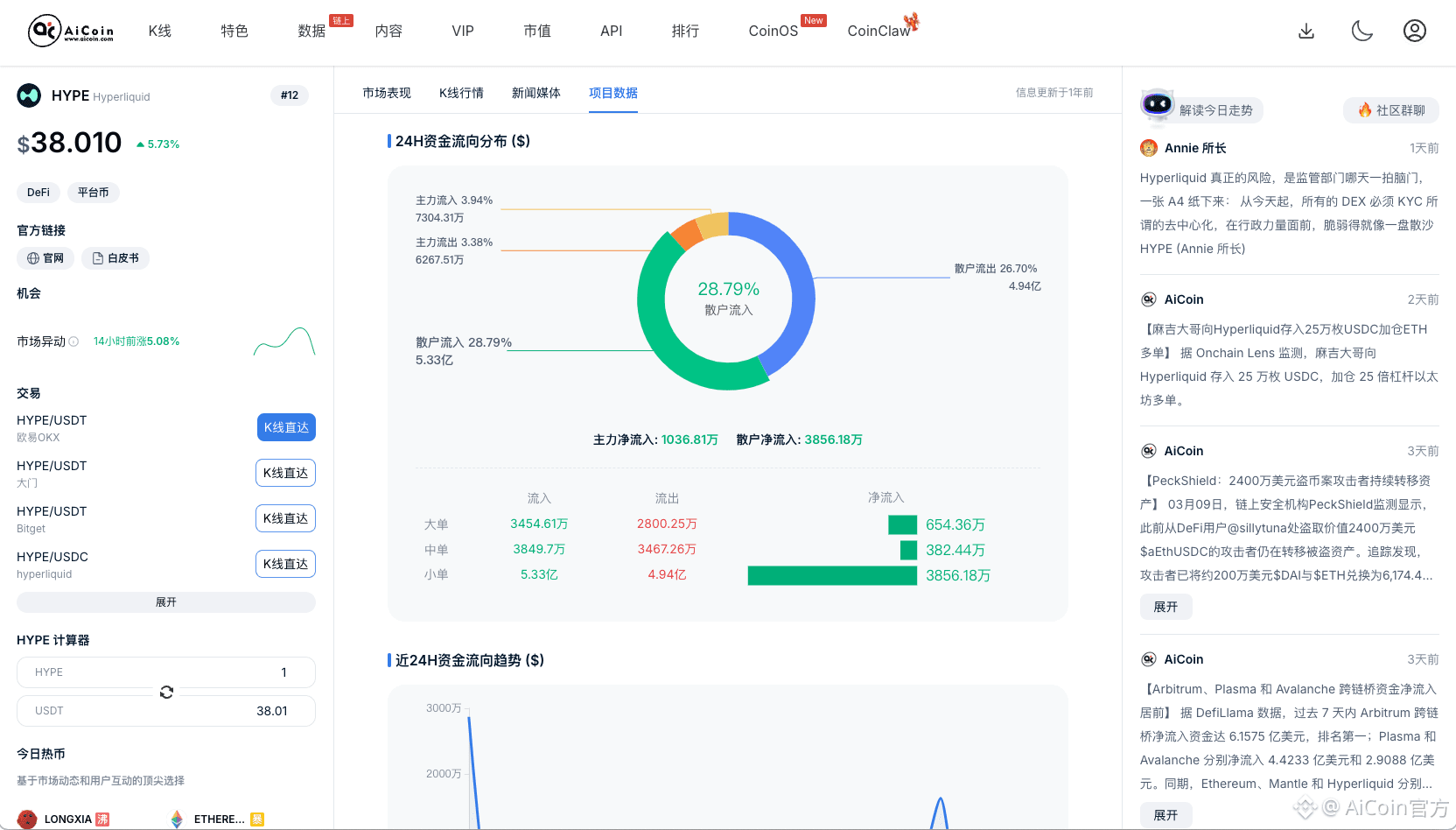Switch to the 市场表现 tab
This screenshot has height=830, width=1456.
pyautogui.click(x=386, y=93)
